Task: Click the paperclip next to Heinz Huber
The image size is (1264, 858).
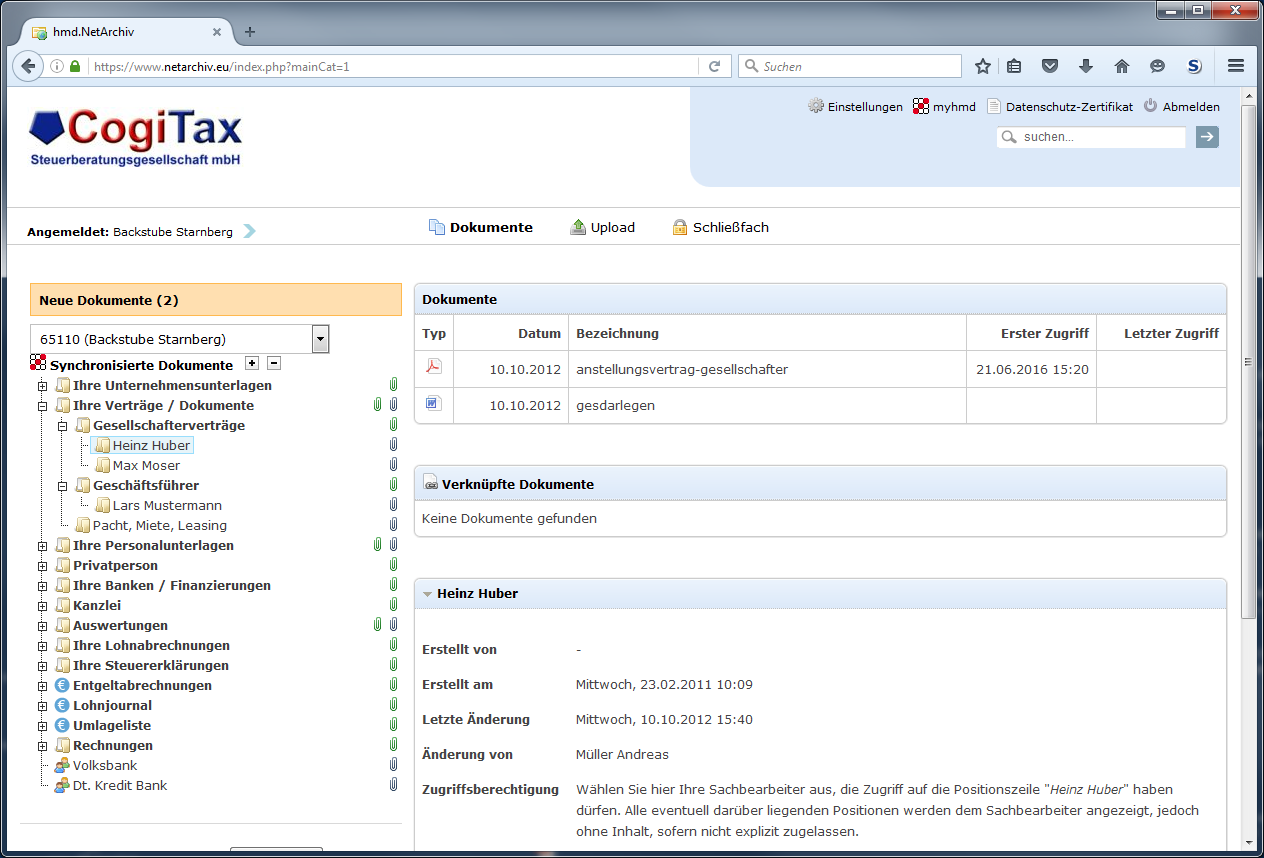Action: pyautogui.click(x=393, y=445)
